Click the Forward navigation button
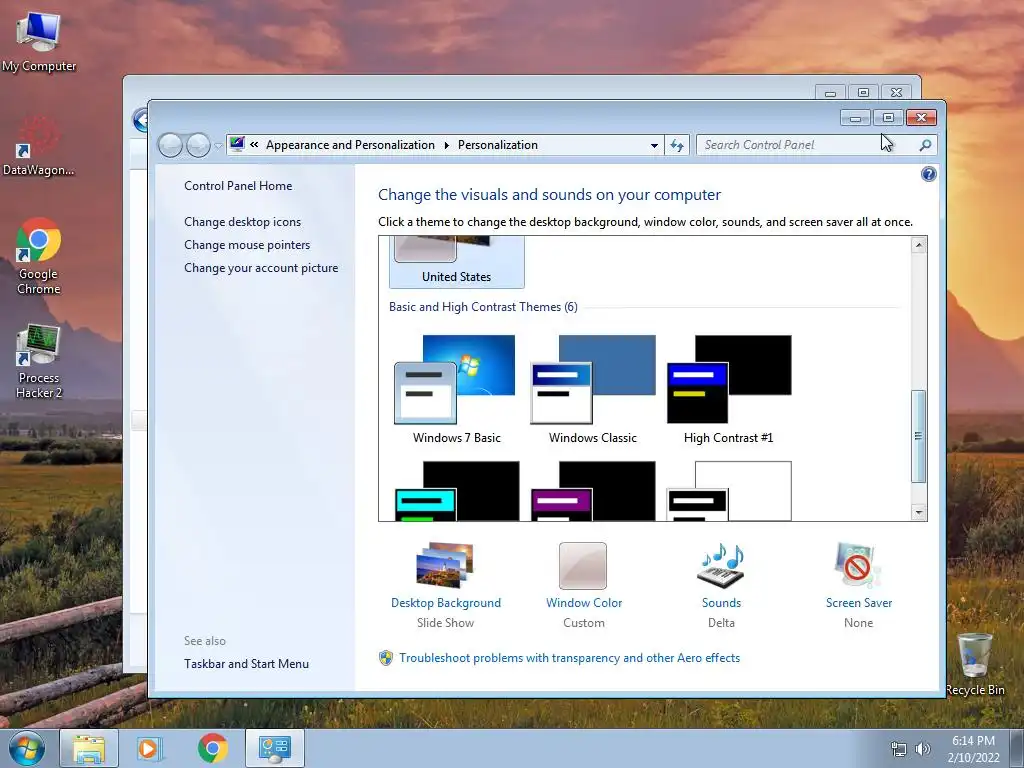Screen dimensions: 1024x768 [x=198, y=145]
